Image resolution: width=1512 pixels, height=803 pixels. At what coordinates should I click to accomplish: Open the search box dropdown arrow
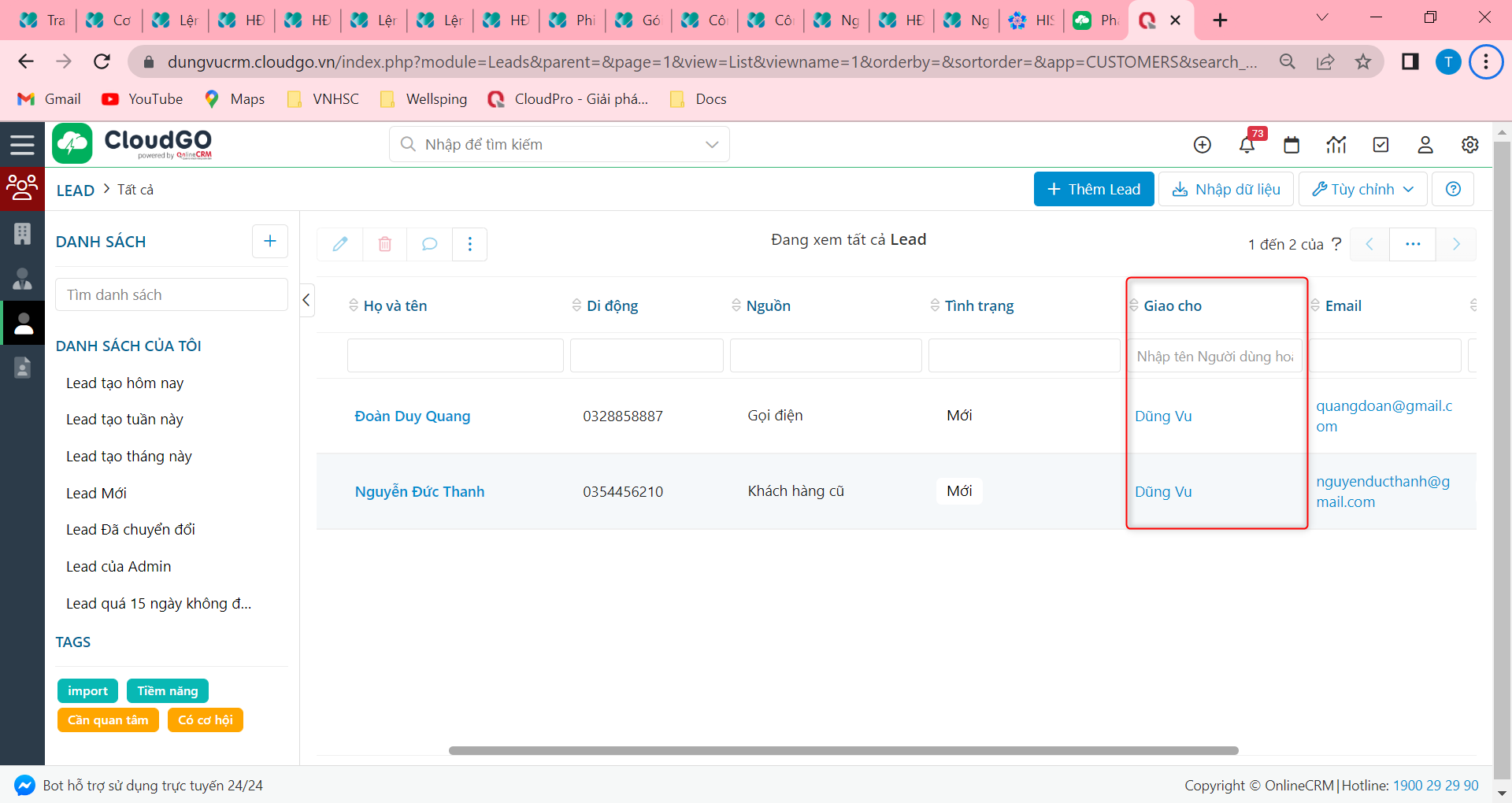click(712, 145)
